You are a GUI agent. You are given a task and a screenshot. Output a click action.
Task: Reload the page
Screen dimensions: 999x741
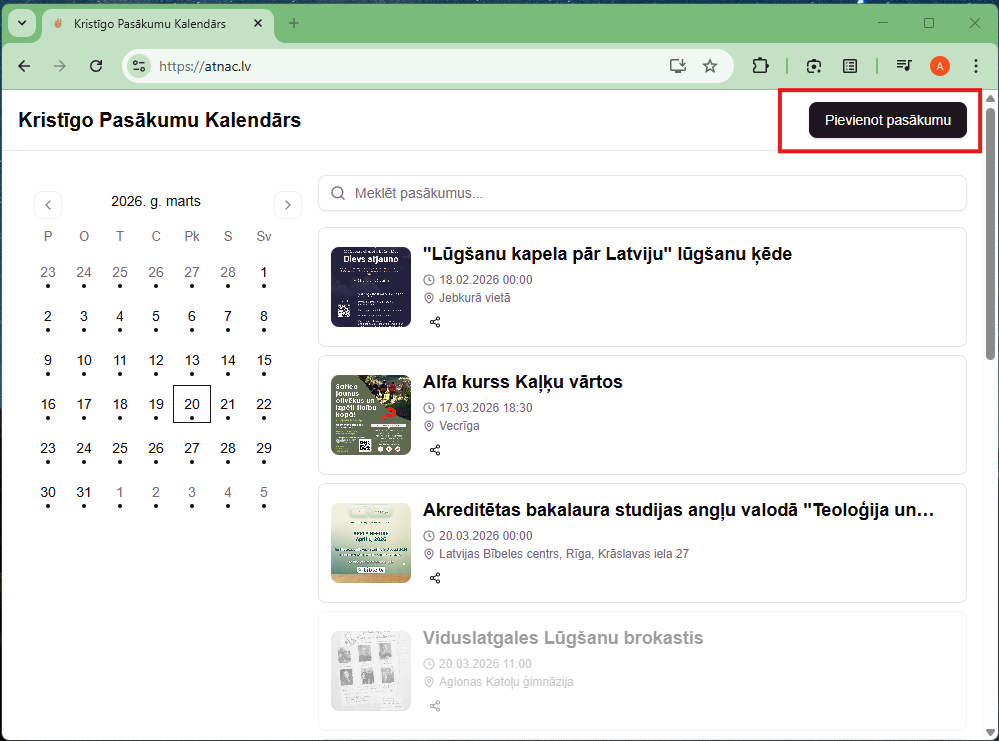click(96, 66)
